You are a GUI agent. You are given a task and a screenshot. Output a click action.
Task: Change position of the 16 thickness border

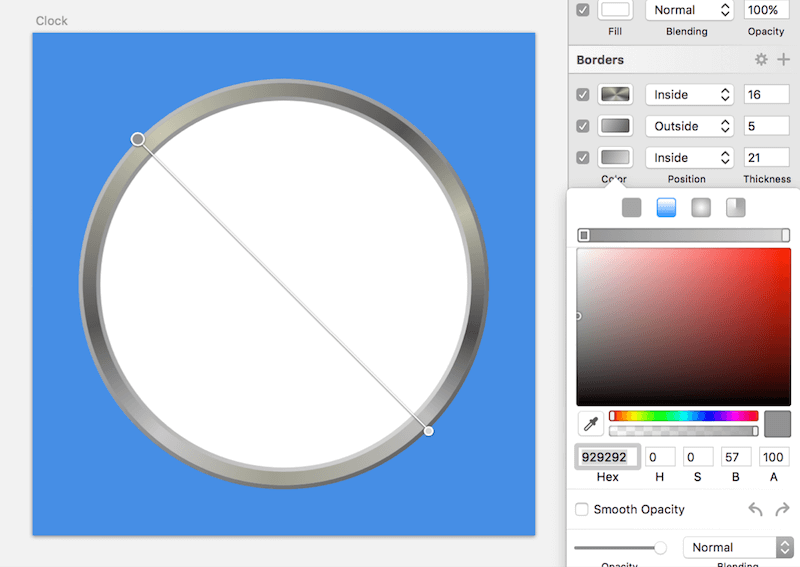pyautogui.click(x=690, y=94)
